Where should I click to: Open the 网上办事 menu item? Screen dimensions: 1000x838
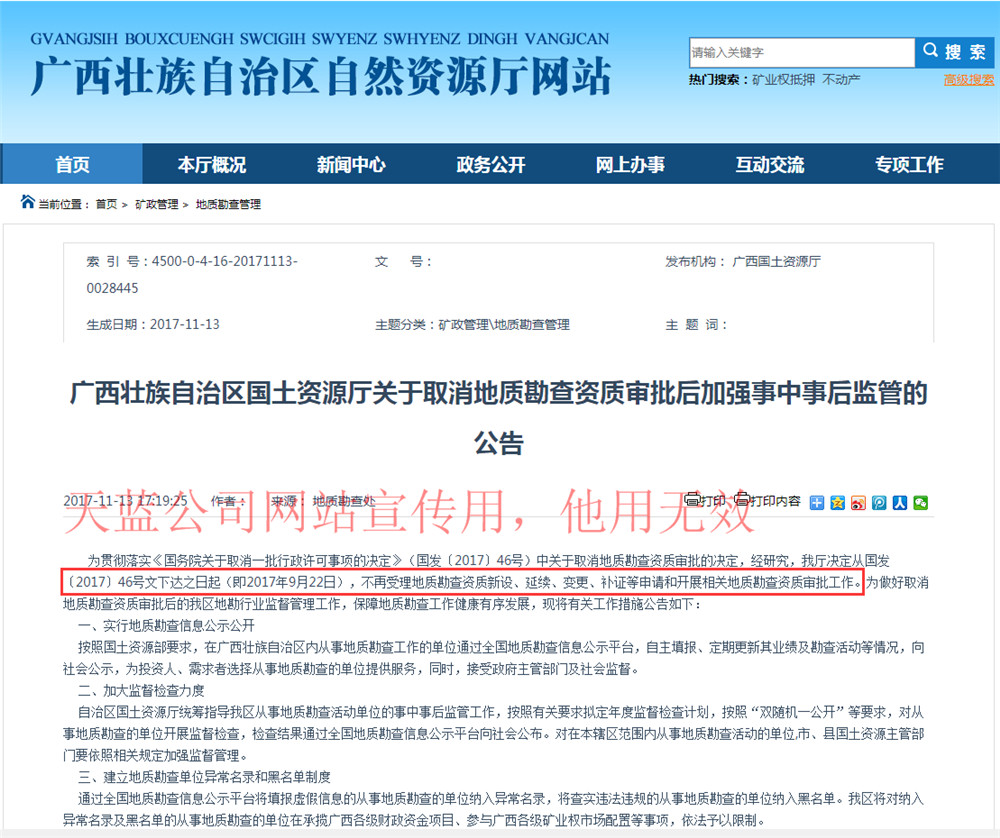(x=630, y=164)
